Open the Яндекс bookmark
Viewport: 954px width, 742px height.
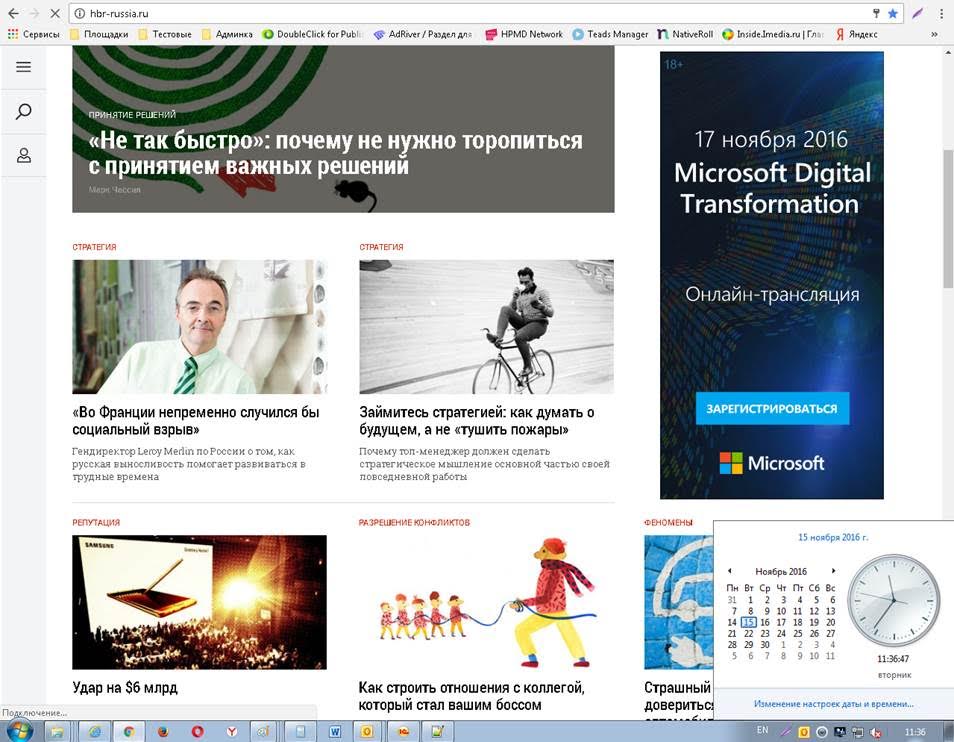coord(857,35)
